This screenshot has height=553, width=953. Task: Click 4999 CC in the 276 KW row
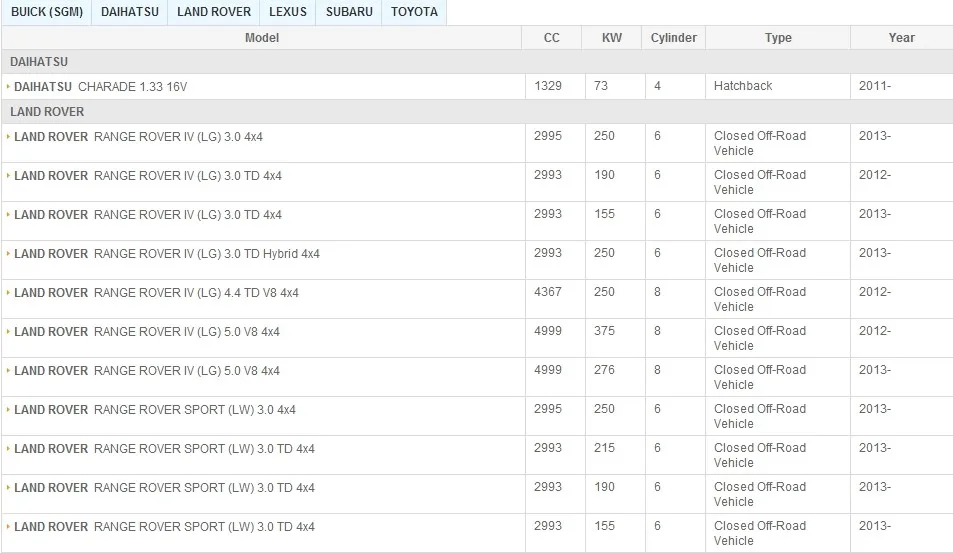click(548, 369)
